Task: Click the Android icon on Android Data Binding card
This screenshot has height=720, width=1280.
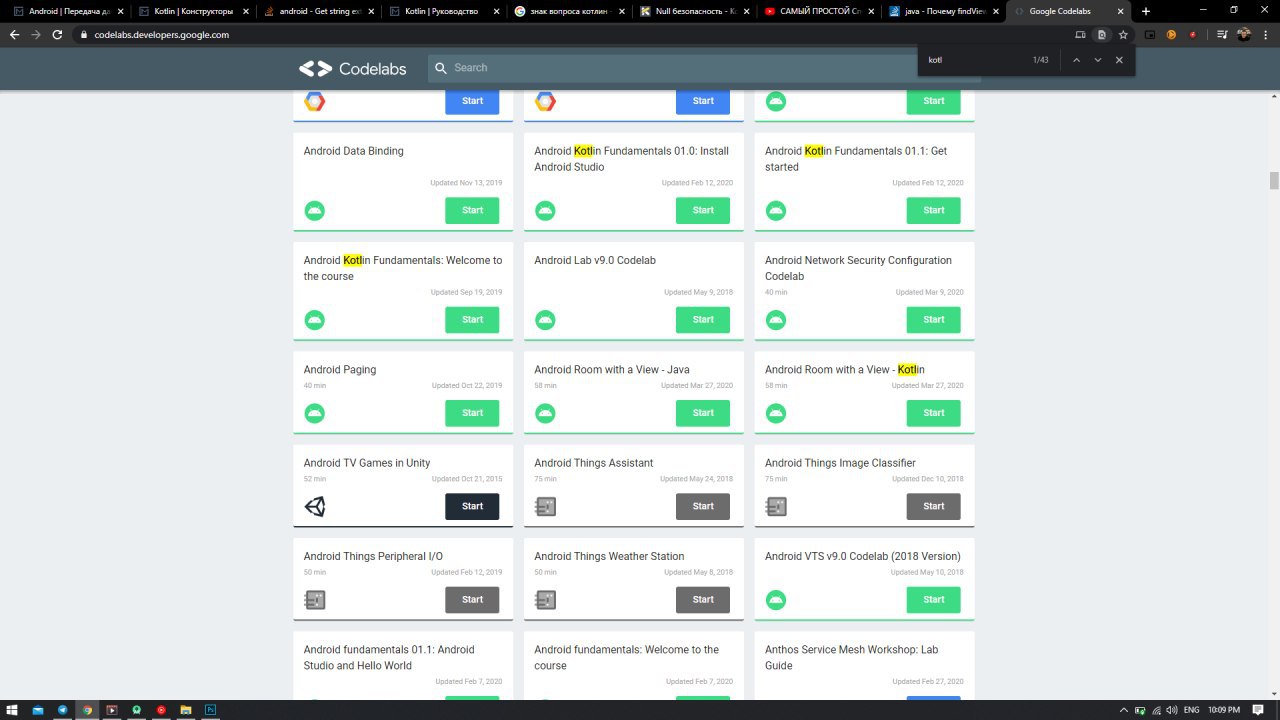Action: click(314, 210)
